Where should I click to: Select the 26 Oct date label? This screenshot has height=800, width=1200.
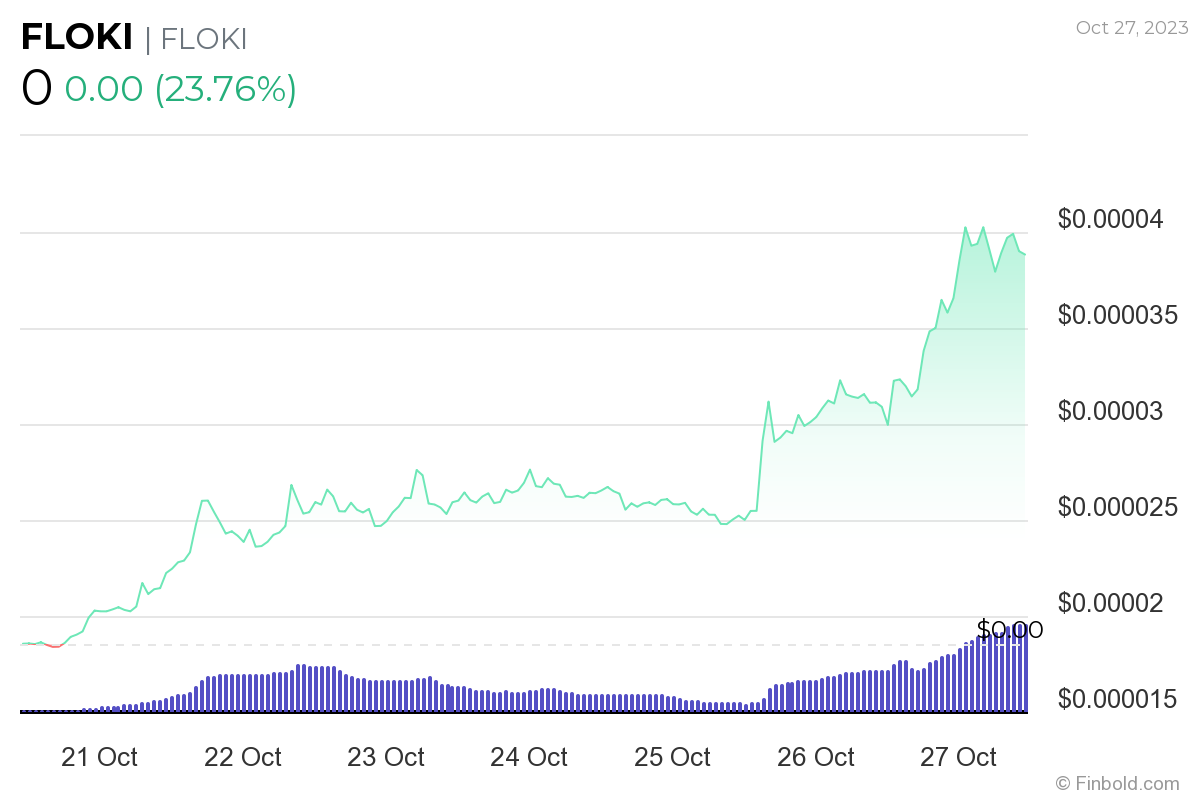pyautogui.click(x=815, y=757)
